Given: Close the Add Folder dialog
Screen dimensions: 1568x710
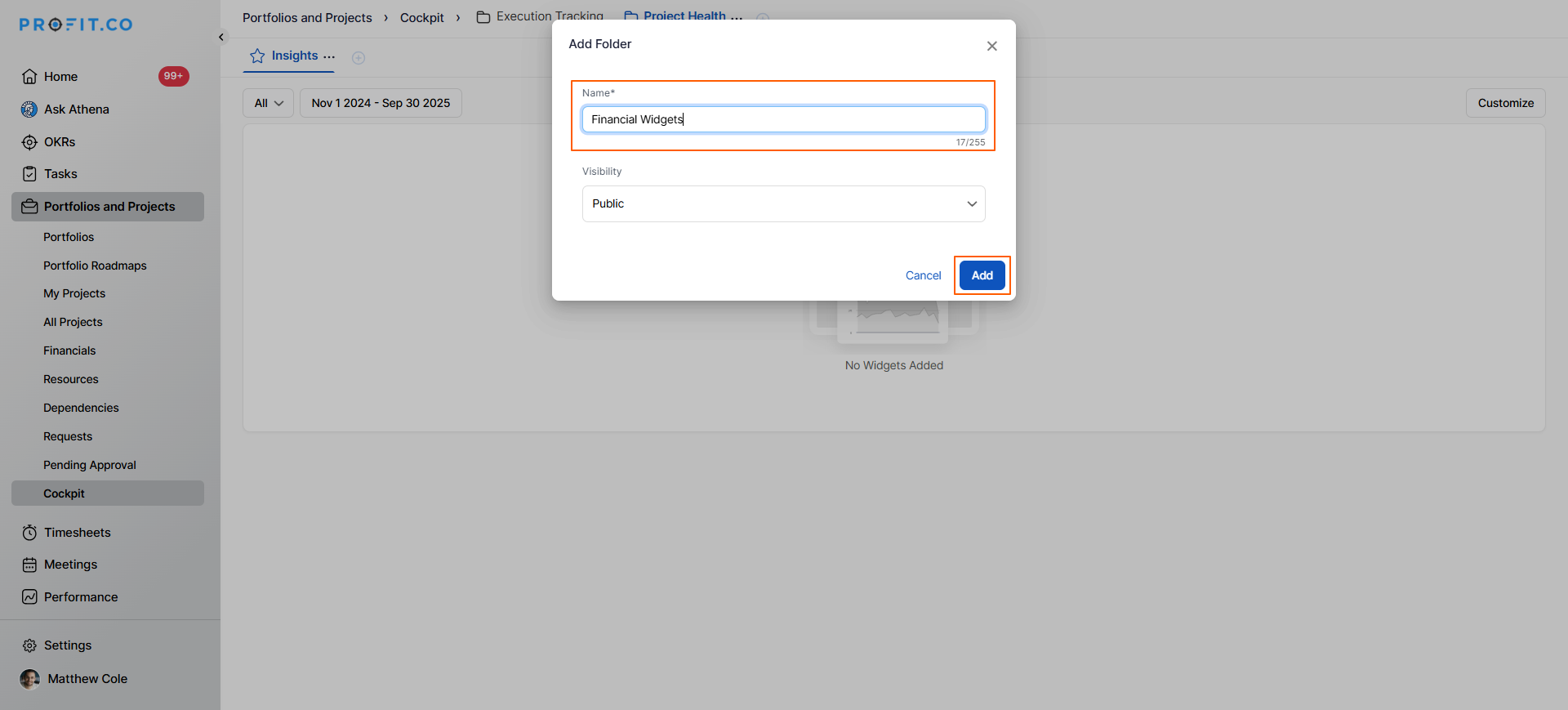Looking at the screenshot, I should pos(992,46).
